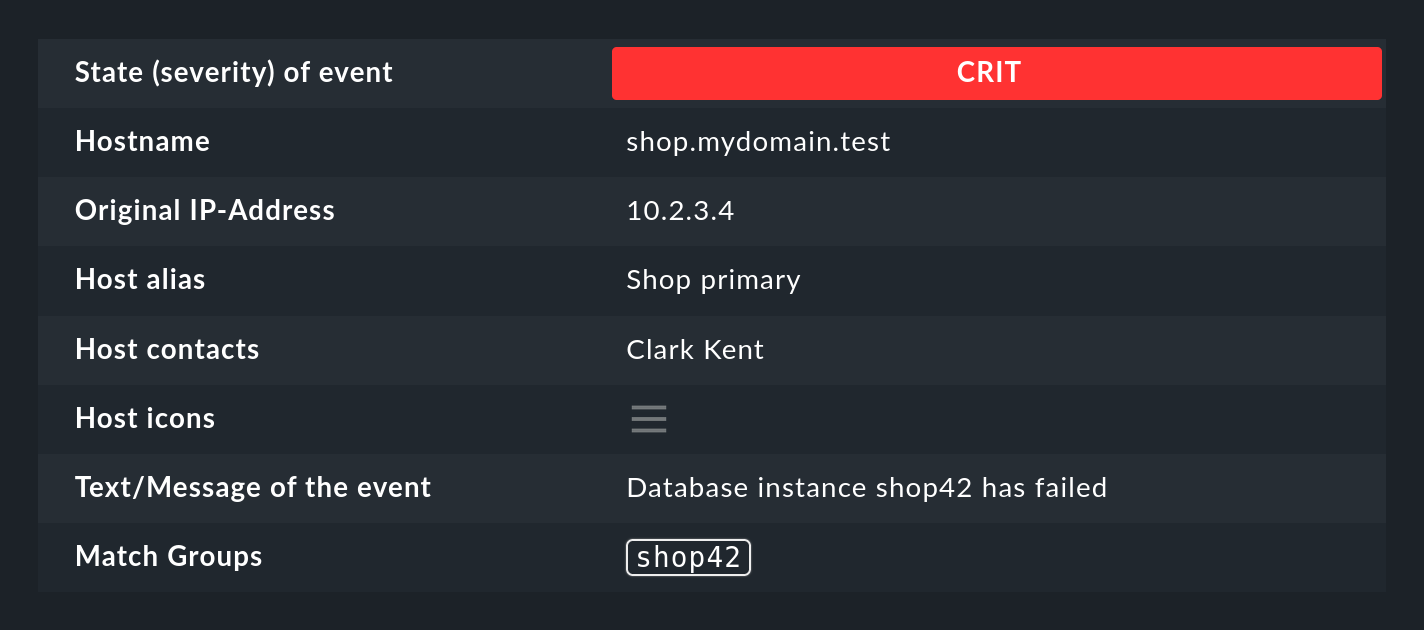Open host contact Clark Kent
The image size is (1424, 630).
click(695, 350)
